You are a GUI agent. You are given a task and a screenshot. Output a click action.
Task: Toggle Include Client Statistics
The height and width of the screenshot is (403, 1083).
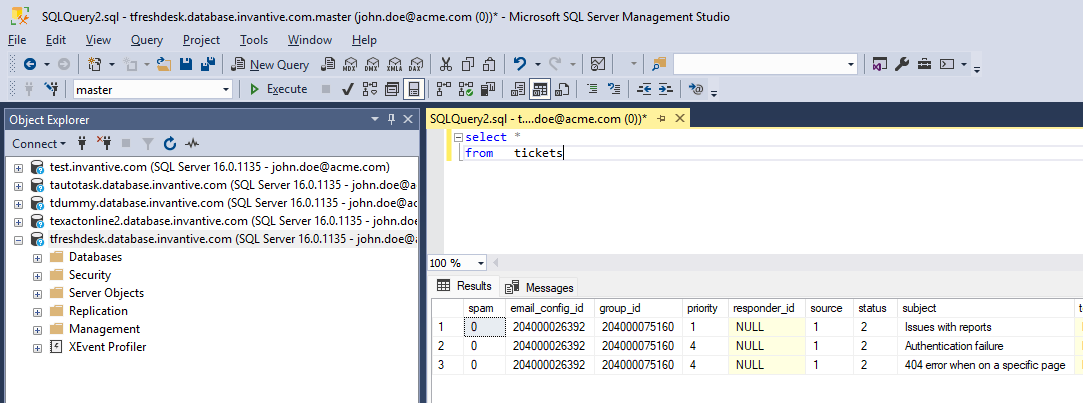[488, 88]
